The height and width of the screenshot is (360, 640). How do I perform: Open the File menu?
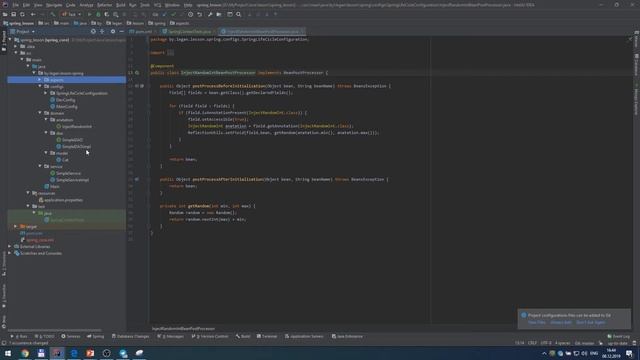tap(16, 5)
